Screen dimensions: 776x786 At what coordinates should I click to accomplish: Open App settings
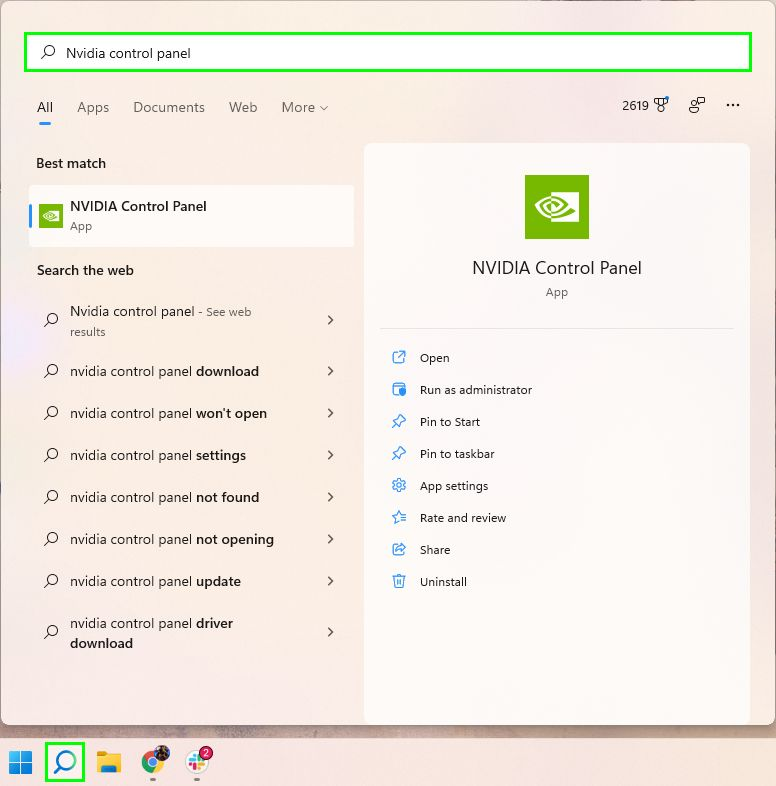click(x=454, y=486)
